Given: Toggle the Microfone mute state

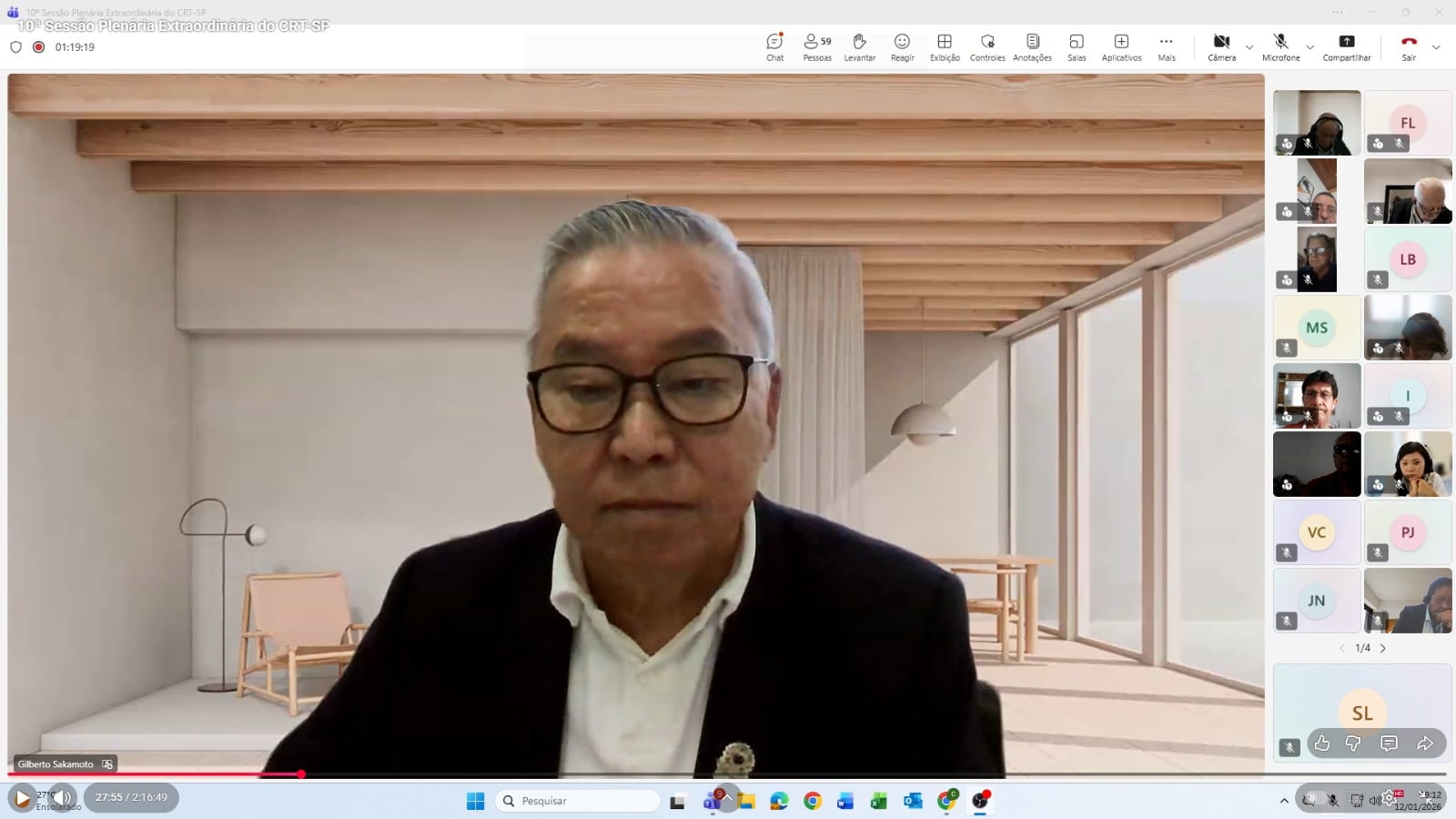Looking at the screenshot, I should pos(1280,47).
